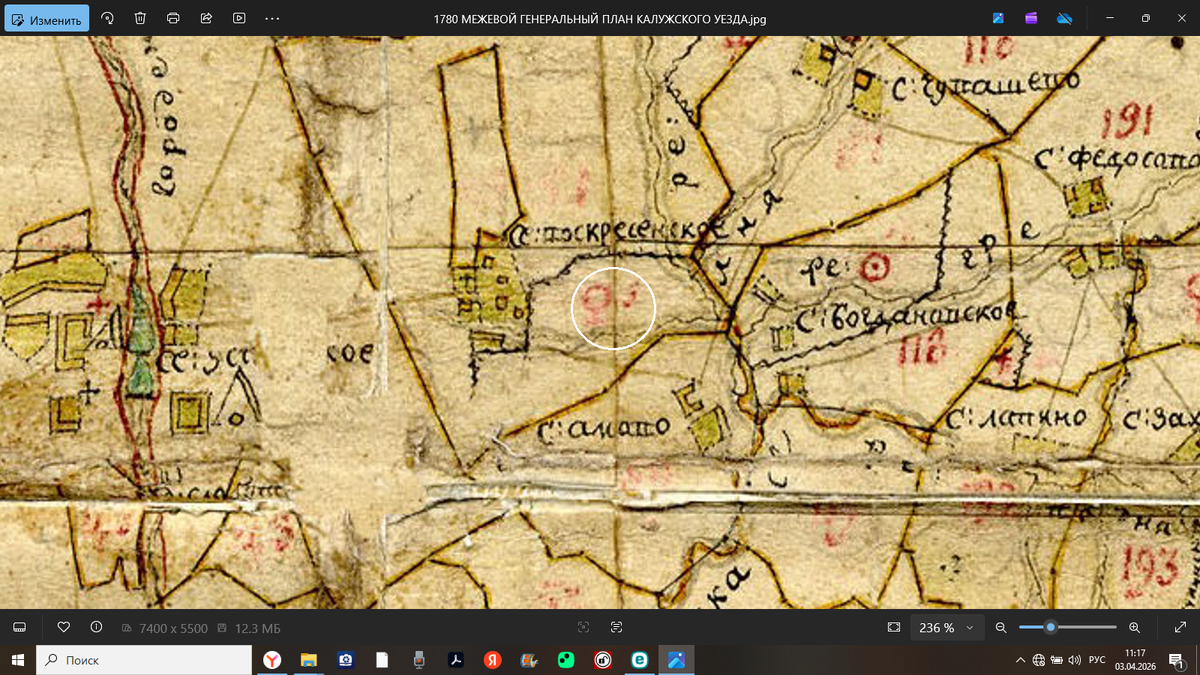
Task: Toggle the filmstrip view icon
Action: (19, 627)
